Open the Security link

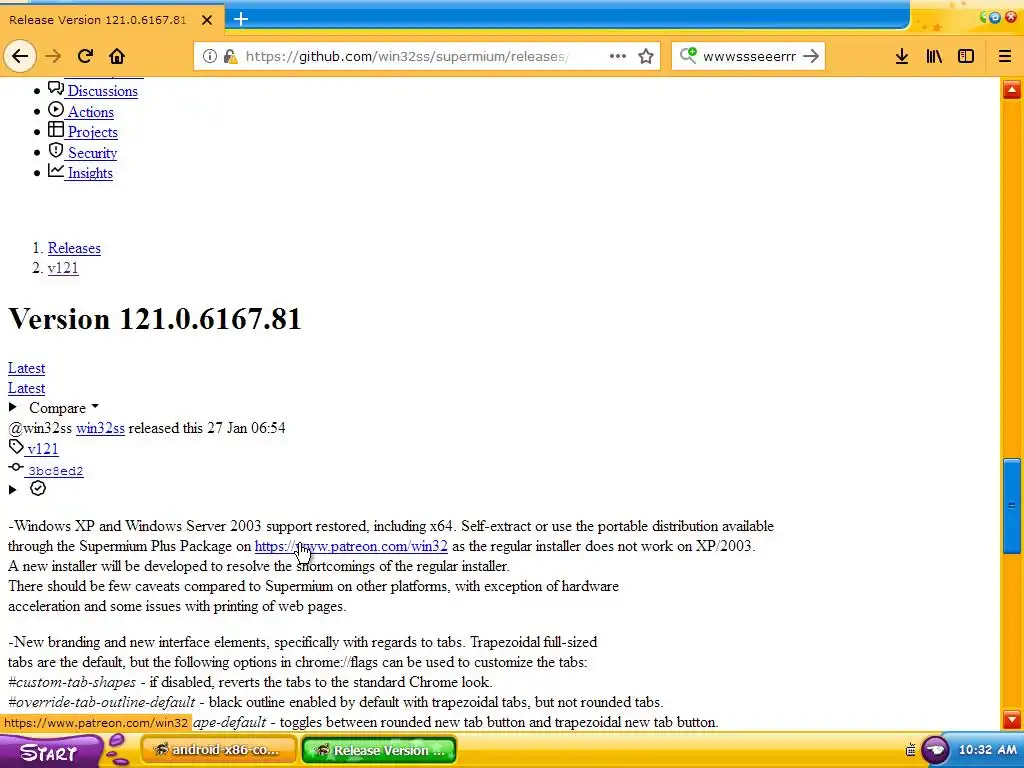93,153
